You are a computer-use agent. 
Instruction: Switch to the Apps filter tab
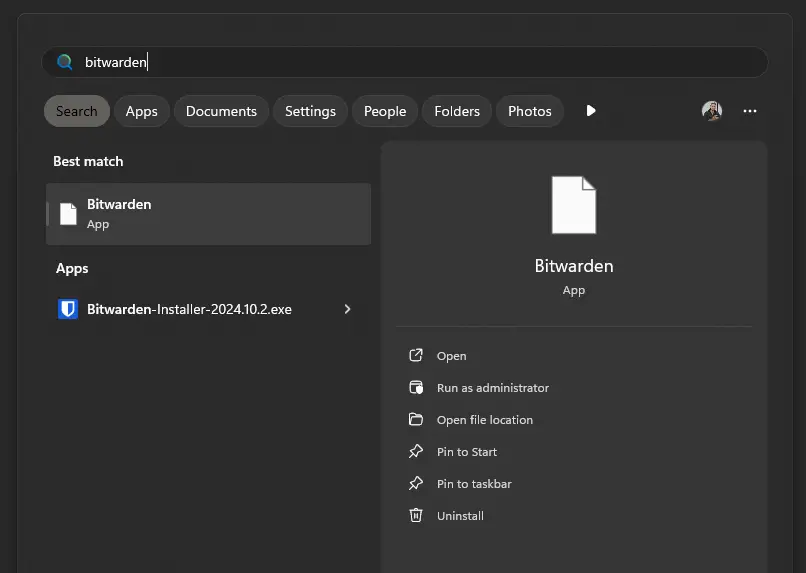point(141,111)
